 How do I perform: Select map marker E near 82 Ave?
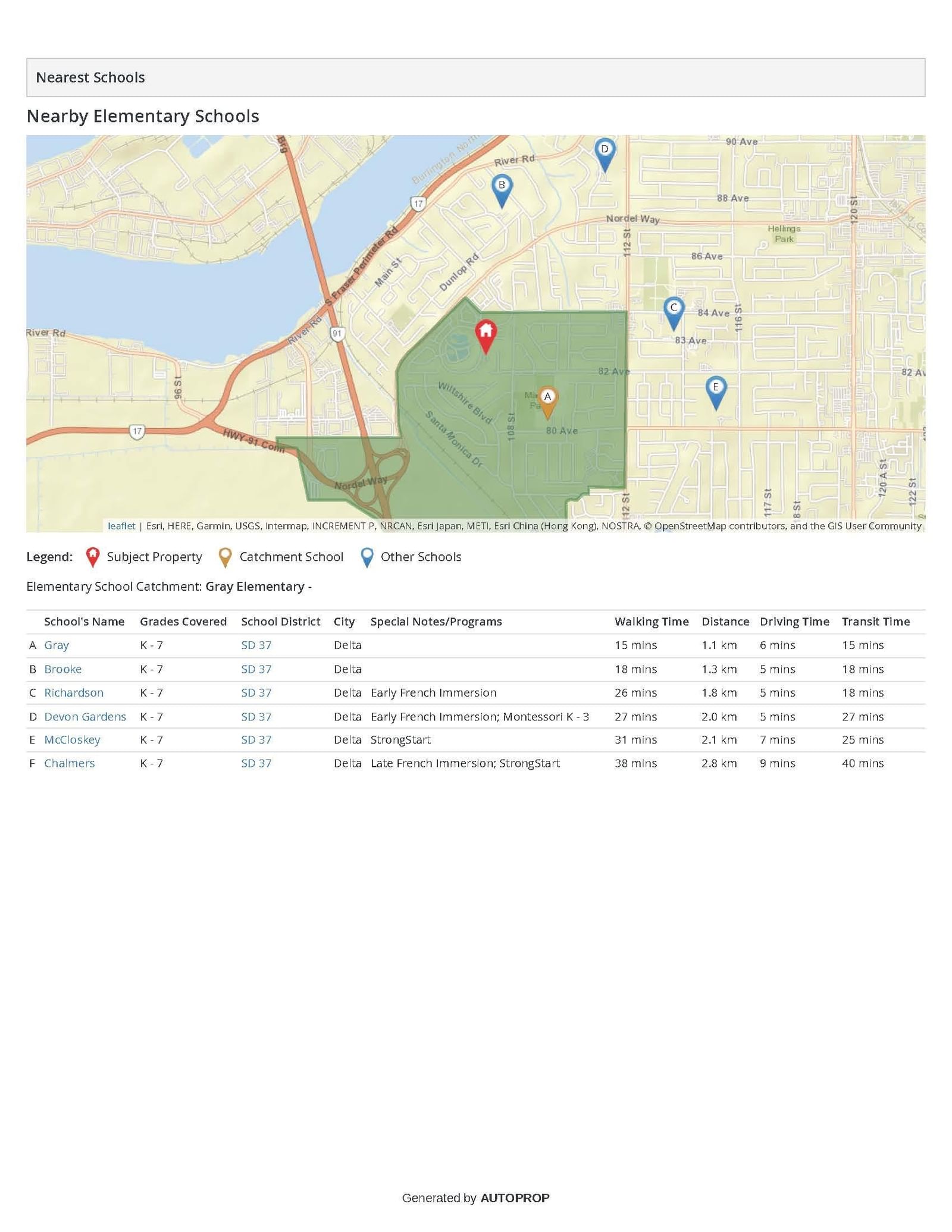coord(716,393)
